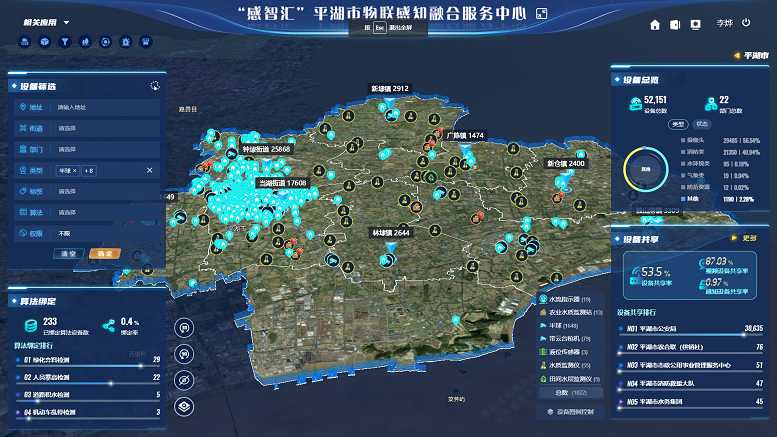Click the 地址 address input field

[x=100, y=107]
